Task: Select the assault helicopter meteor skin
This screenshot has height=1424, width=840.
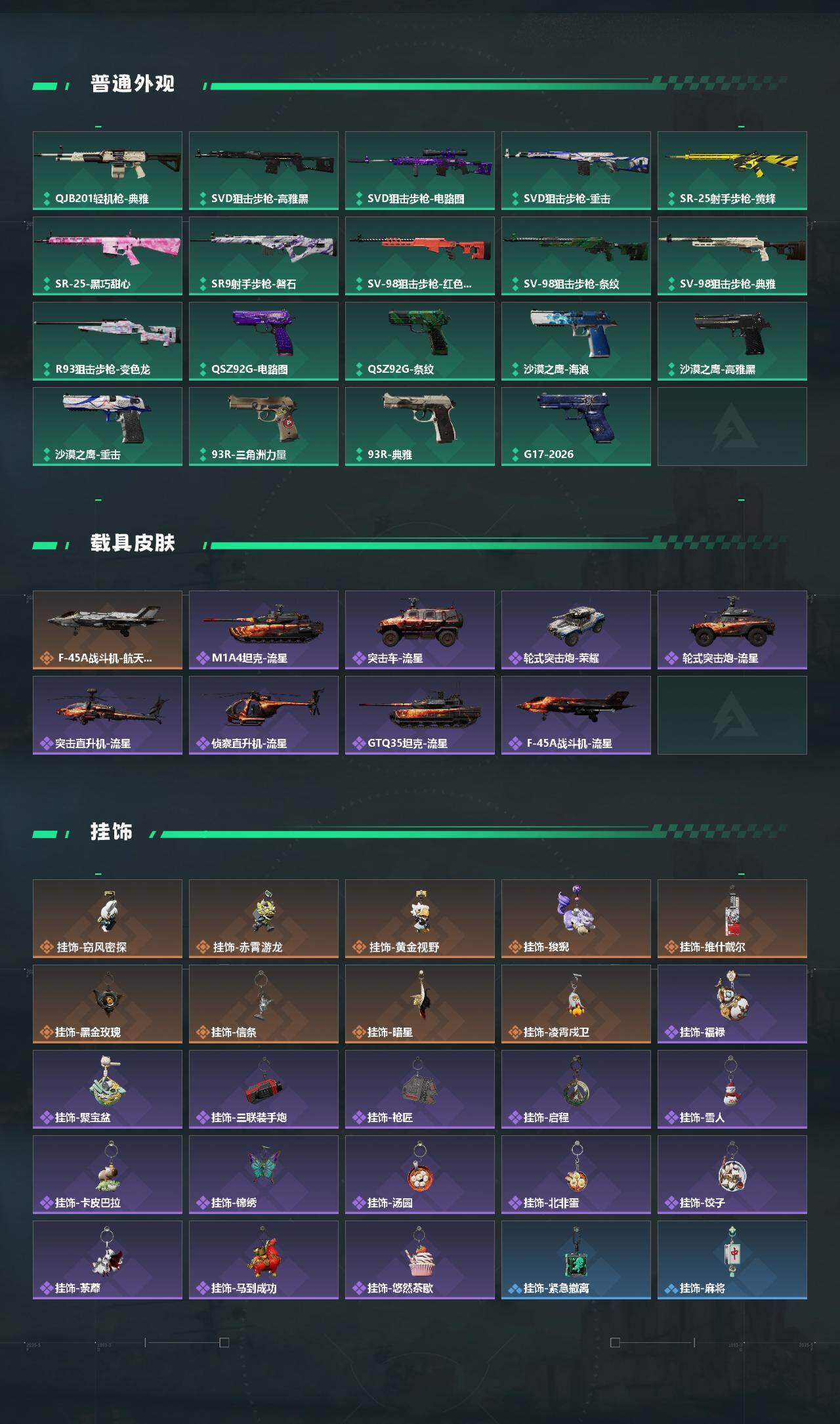Action: (108, 715)
